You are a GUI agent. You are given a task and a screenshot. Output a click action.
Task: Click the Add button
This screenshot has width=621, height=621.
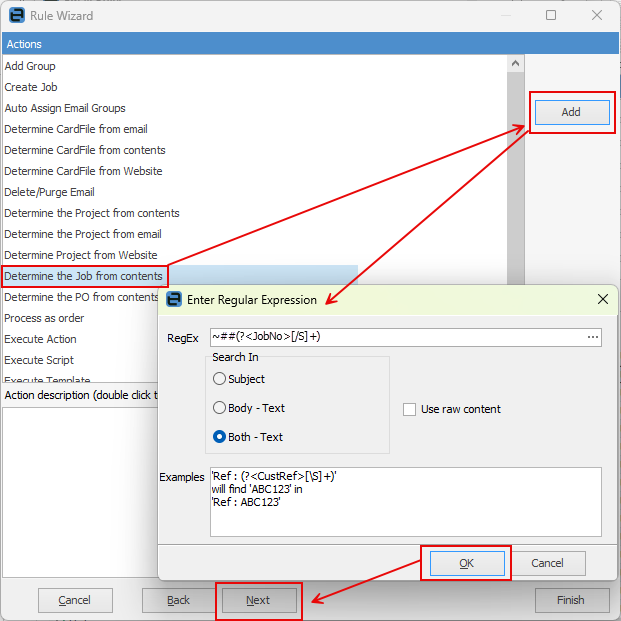coord(572,112)
